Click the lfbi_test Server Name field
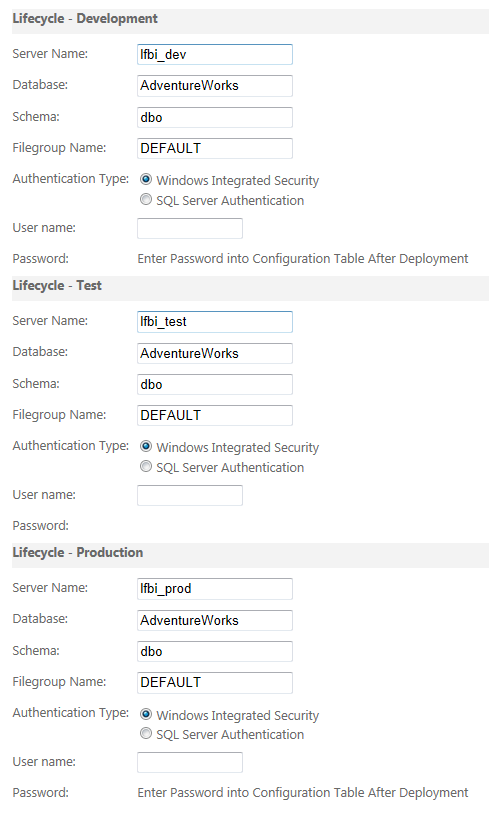The image size is (489, 814). tap(215, 322)
